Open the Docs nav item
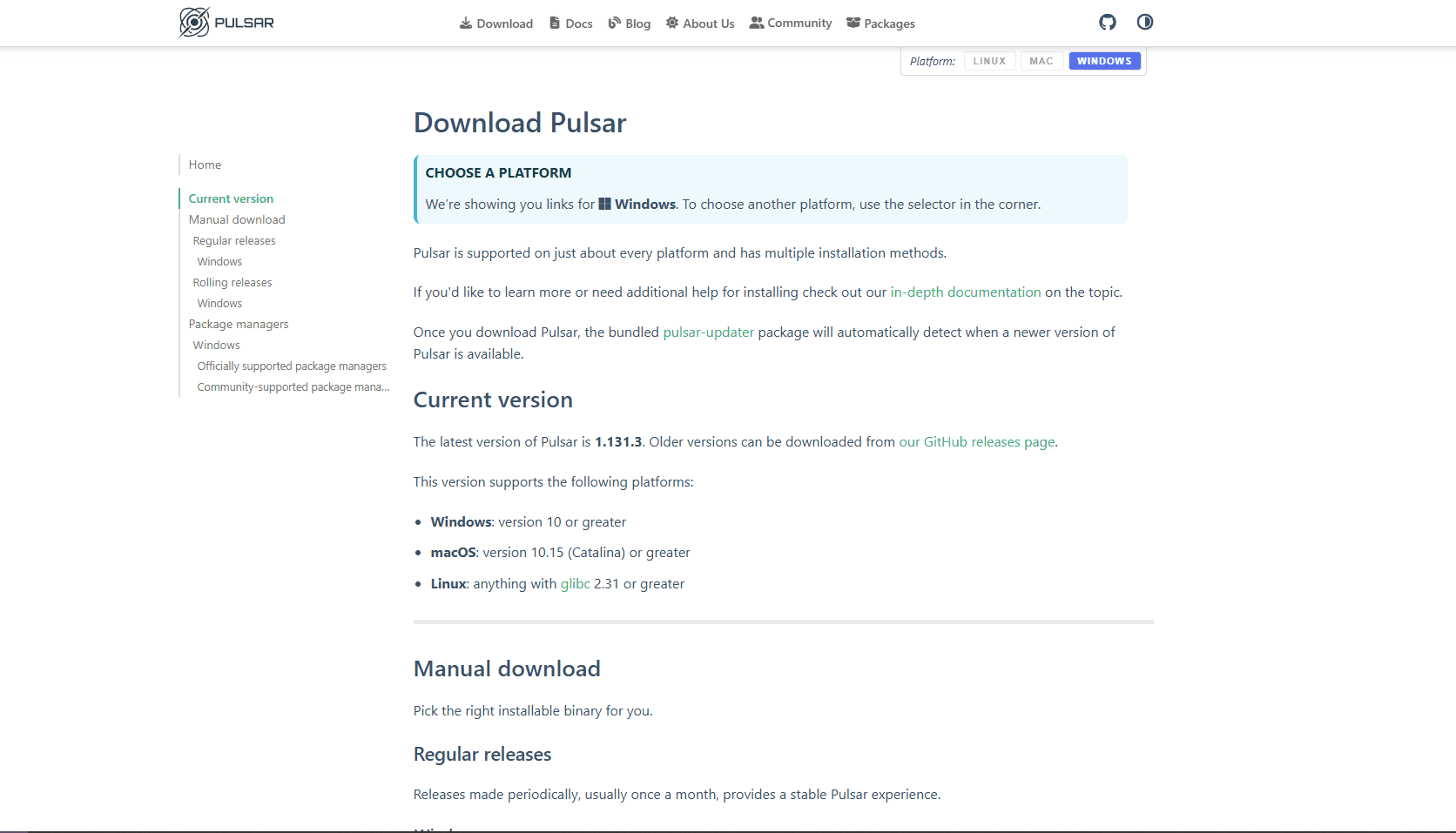1456x833 pixels. coord(571,24)
